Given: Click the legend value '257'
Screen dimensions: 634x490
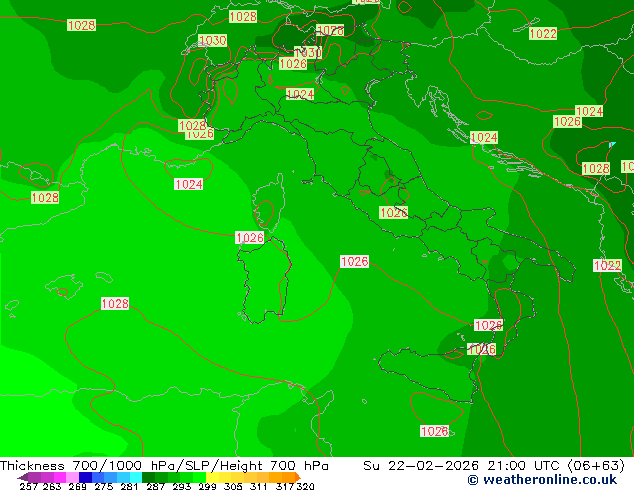Looking at the screenshot, I should [28, 486].
